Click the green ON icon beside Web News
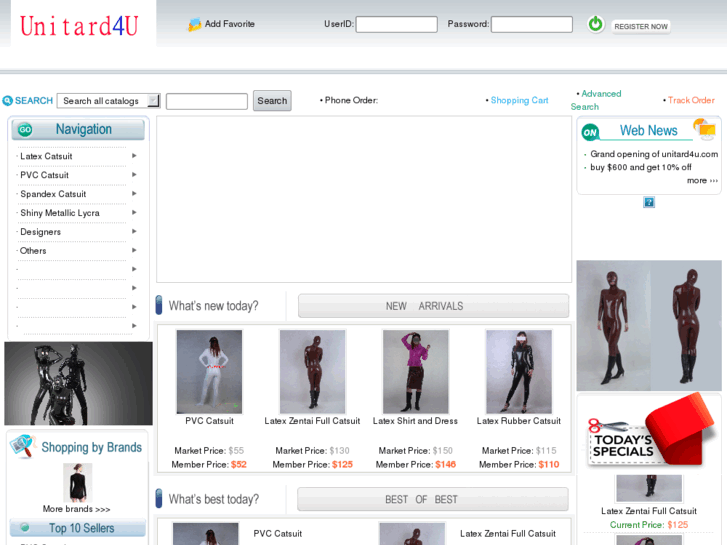The width and height of the screenshot is (727, 545). [590, 133]
